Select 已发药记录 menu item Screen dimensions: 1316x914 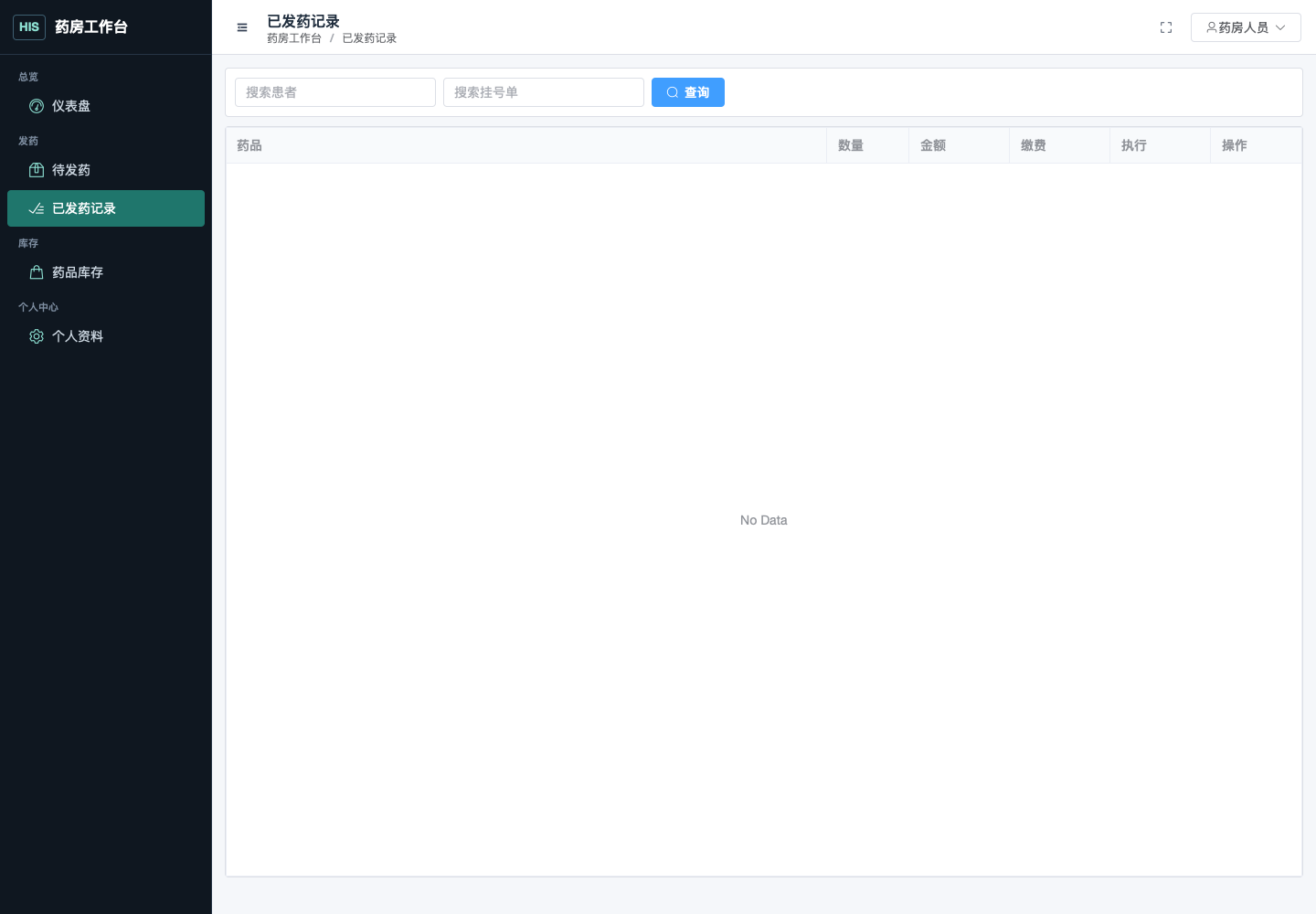[106, 208]
